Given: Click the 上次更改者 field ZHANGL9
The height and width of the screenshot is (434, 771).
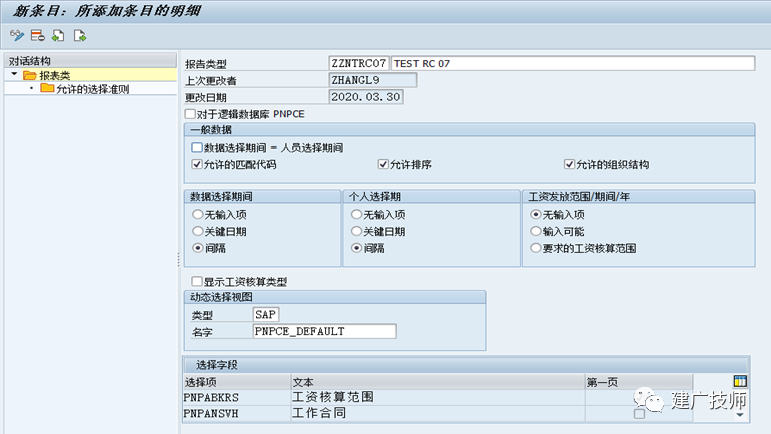Looking at the screenshot, I should click(373, 80).
